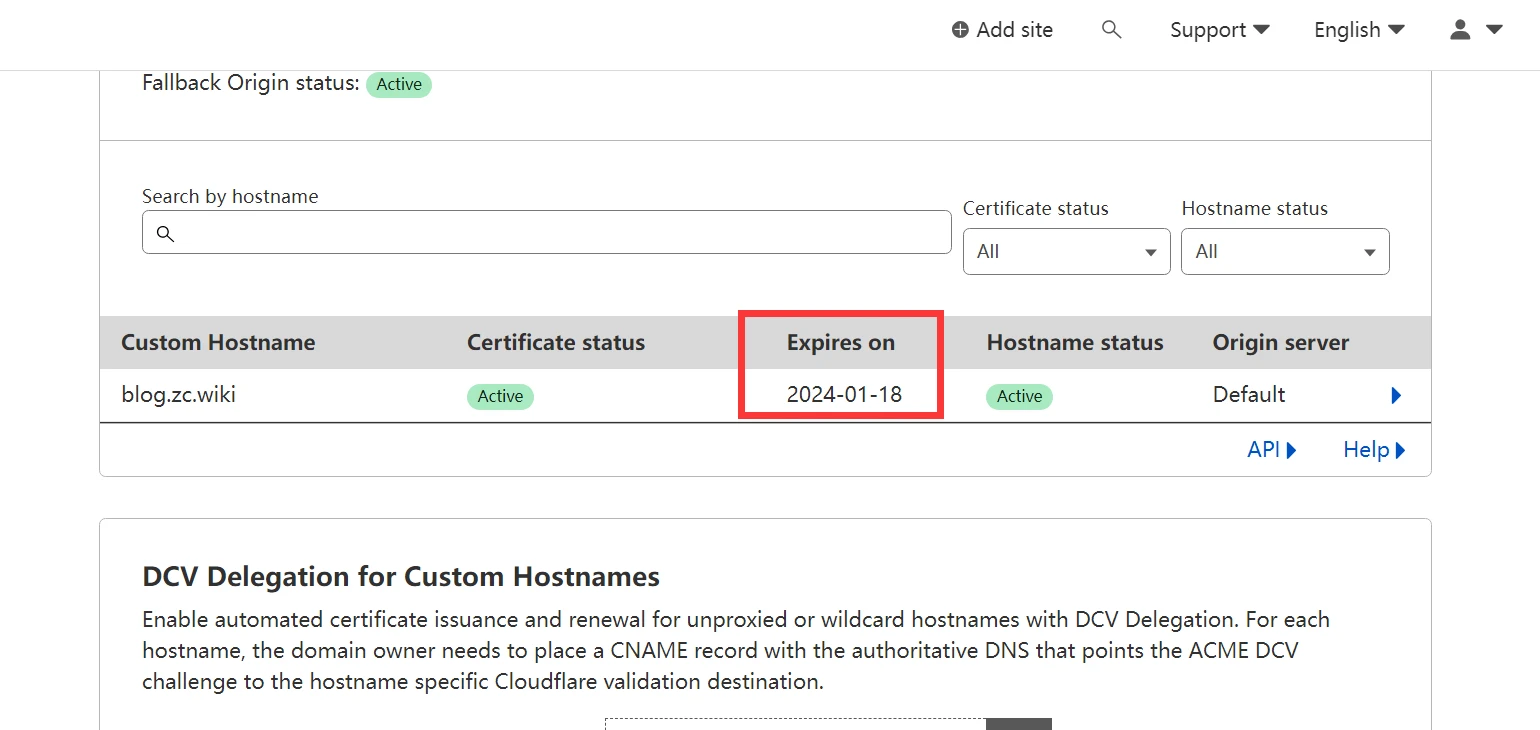The width and height of the screenshot is (1540, 730).
Task: Open the Certificate status filter dropdown
Action: (1066, 252)
